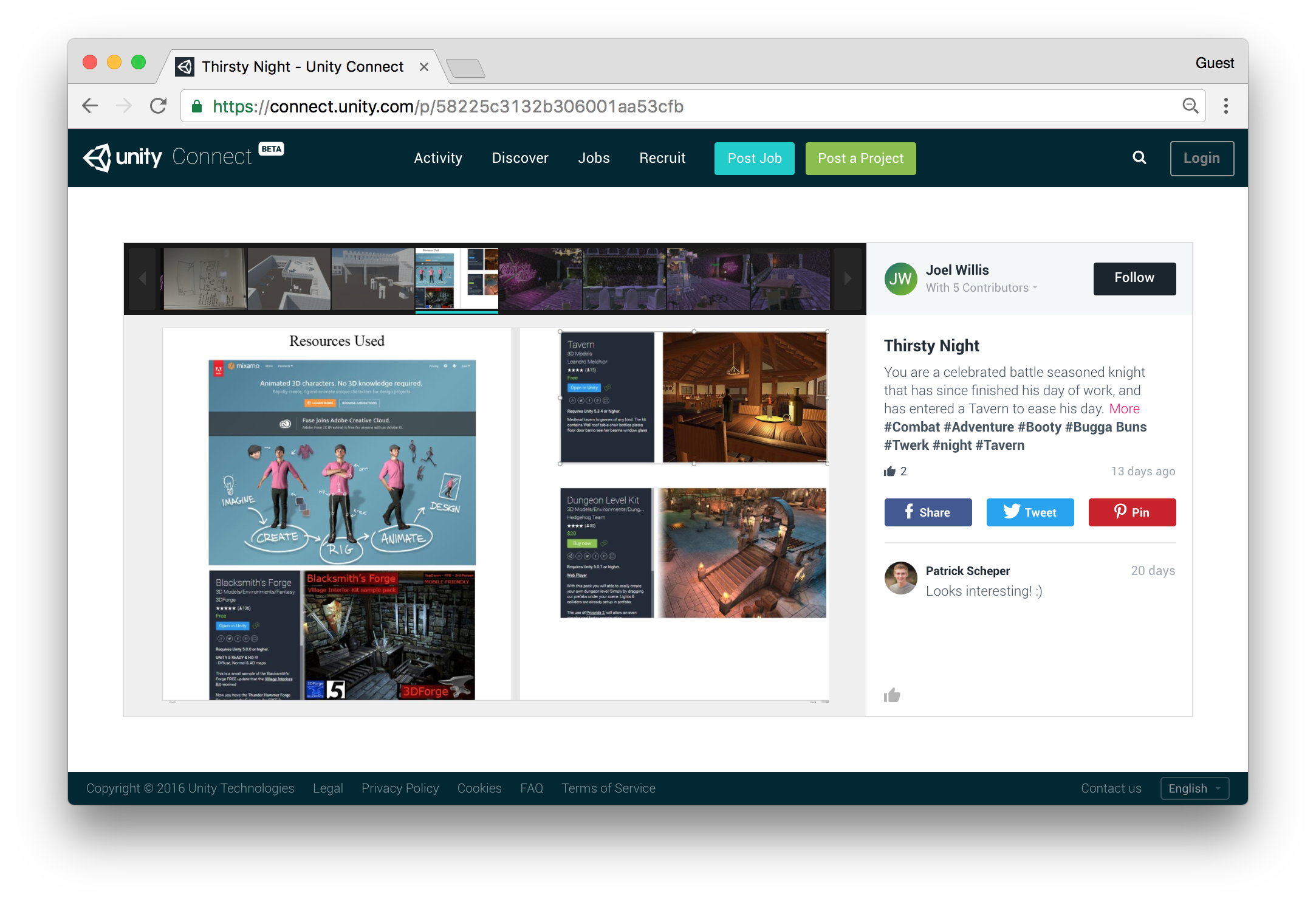Open the browser three-dot menu
Image resolution: width=1316 pixels, height=902 pixels.
[1226, 106]
